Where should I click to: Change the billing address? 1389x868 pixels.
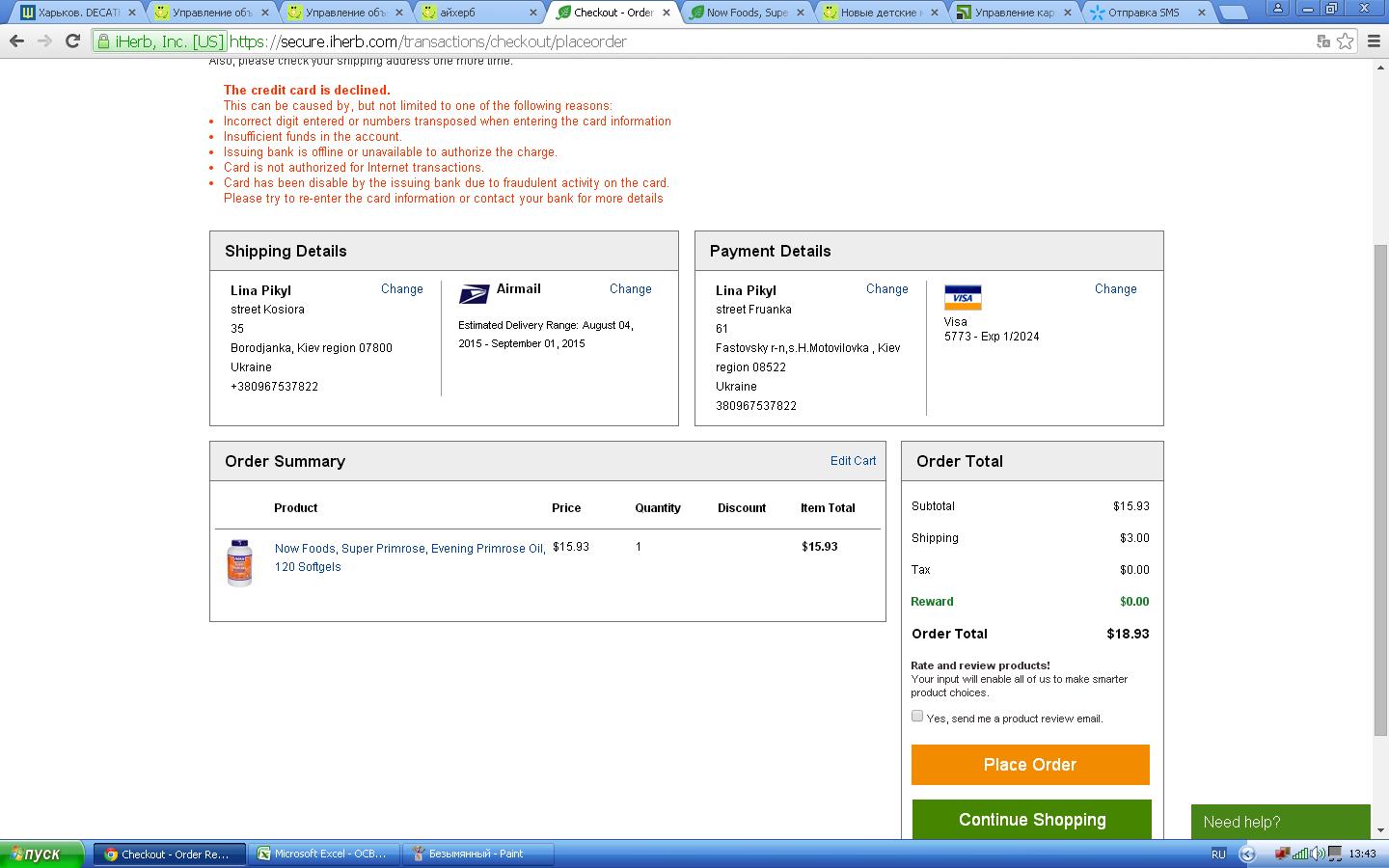(x=887, y=289)
